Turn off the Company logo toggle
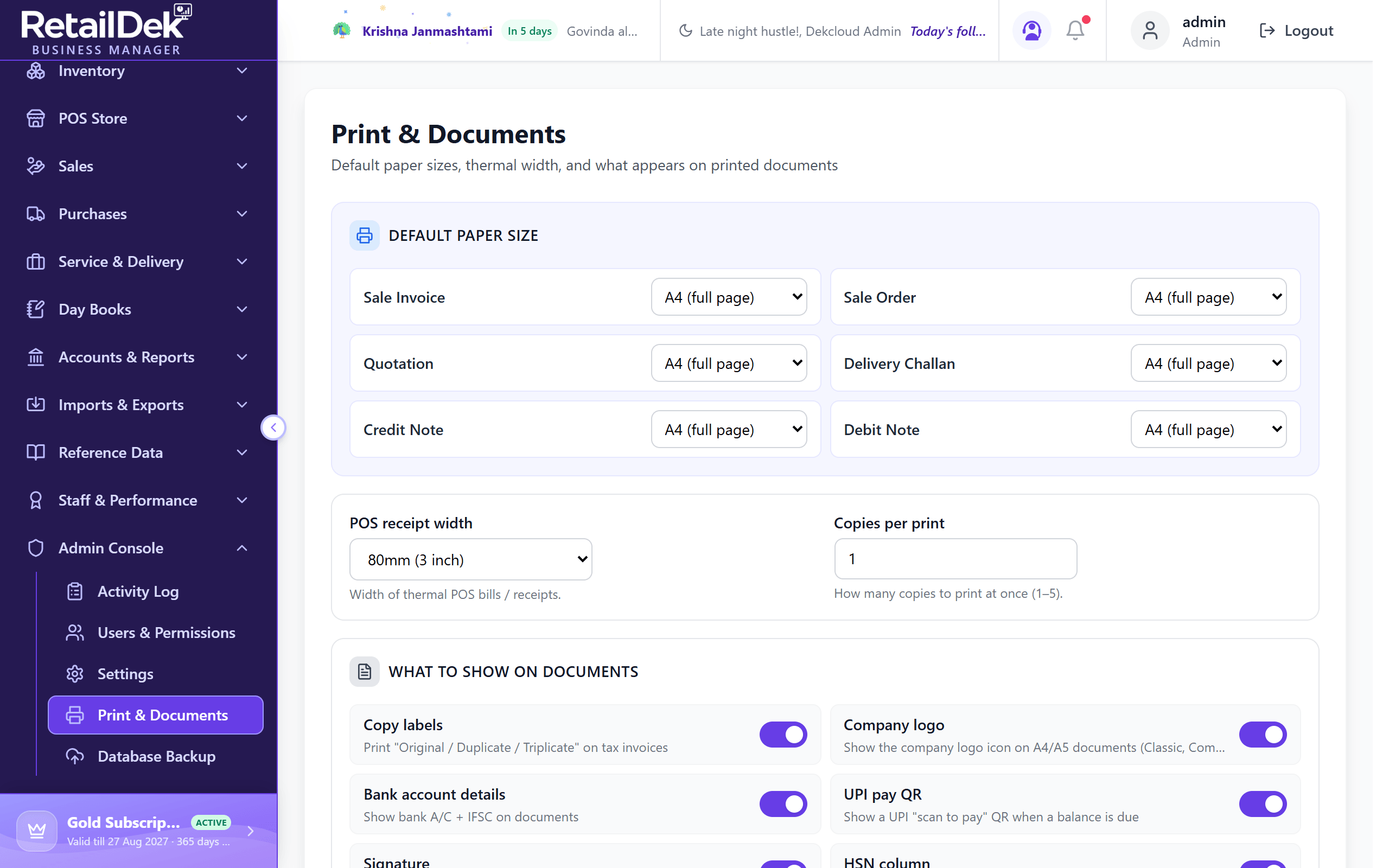This screenshot has width=1389, height=868. point(1263,734)
